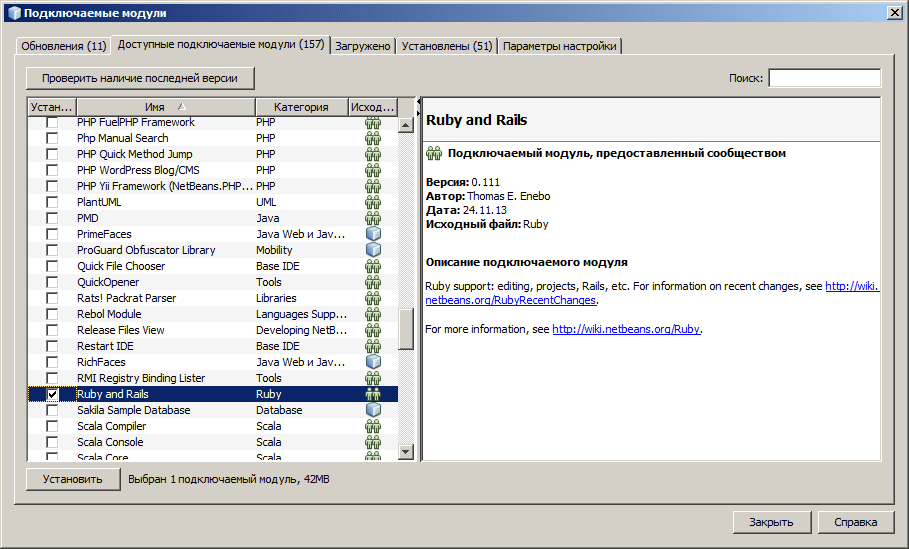Select the QuickOpener row name
909x549 pixels.
108,282
